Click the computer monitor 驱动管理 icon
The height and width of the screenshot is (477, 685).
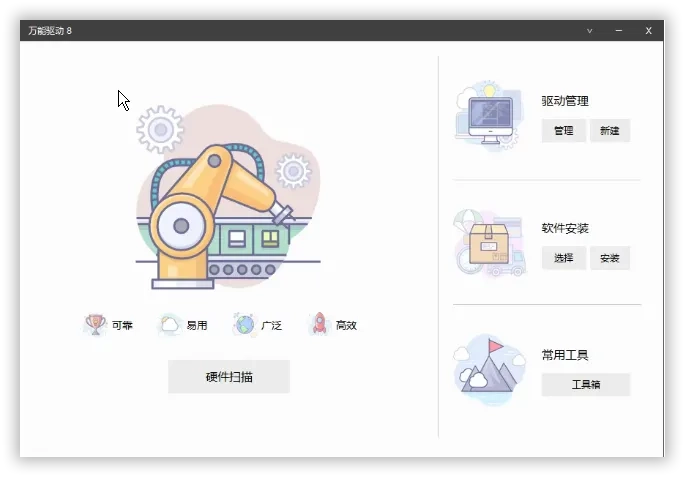pos(490,117)
